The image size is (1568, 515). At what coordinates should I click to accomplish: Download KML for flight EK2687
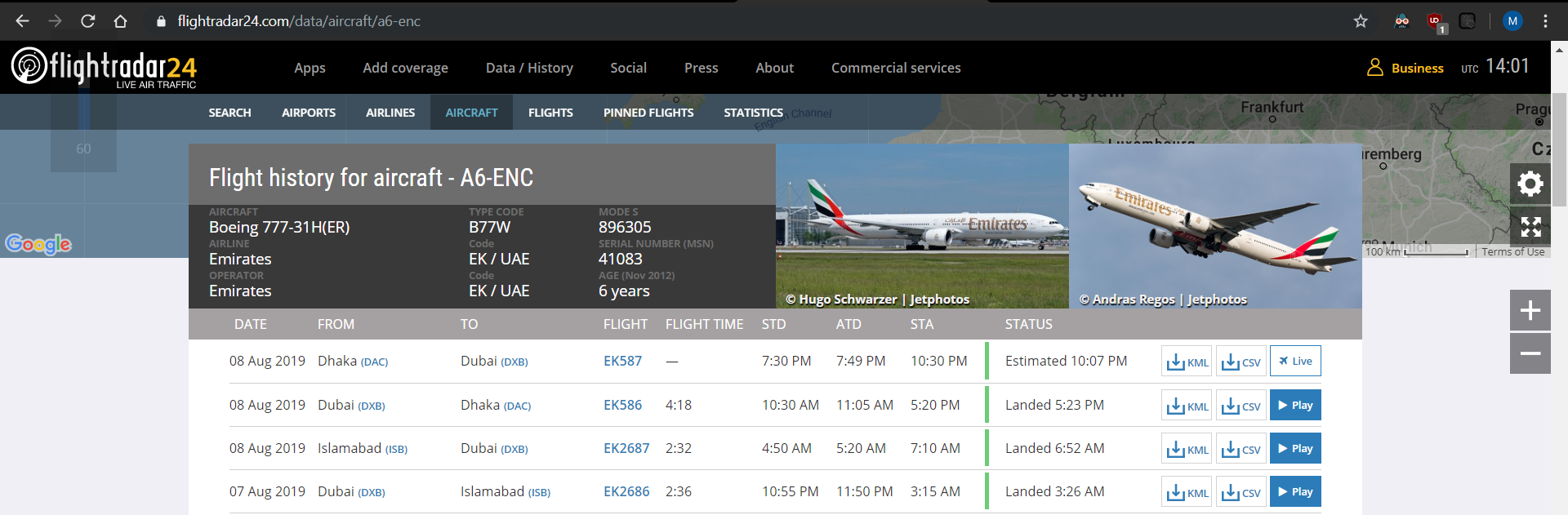1187,449
